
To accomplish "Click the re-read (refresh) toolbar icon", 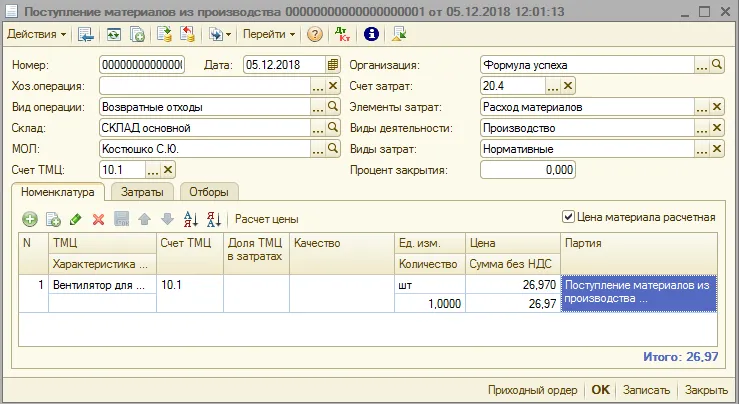I will [114, 34].
